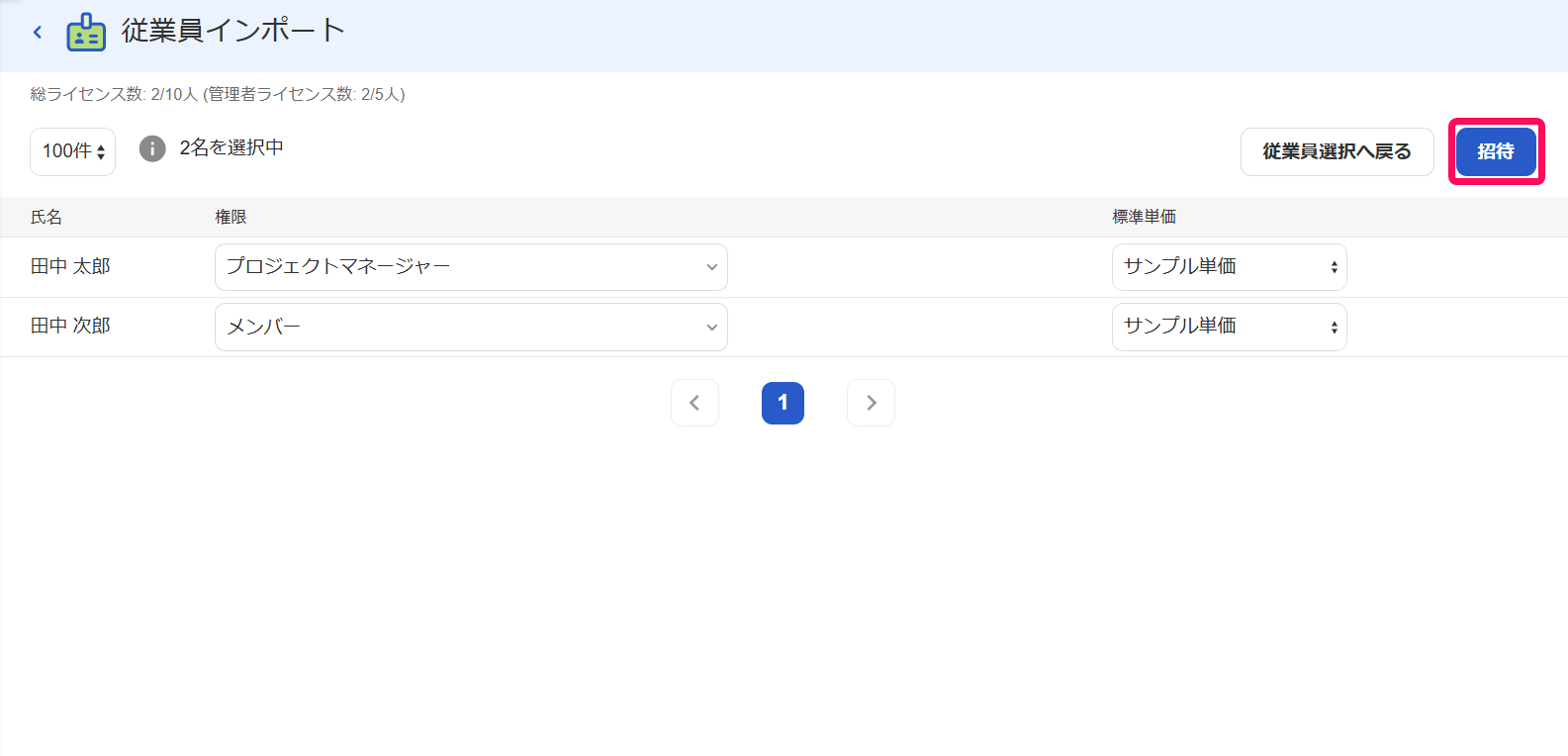This screenshot has width=1568, height=756.
Task: Click the 氏名 column header
Action: tap(46, 217)
